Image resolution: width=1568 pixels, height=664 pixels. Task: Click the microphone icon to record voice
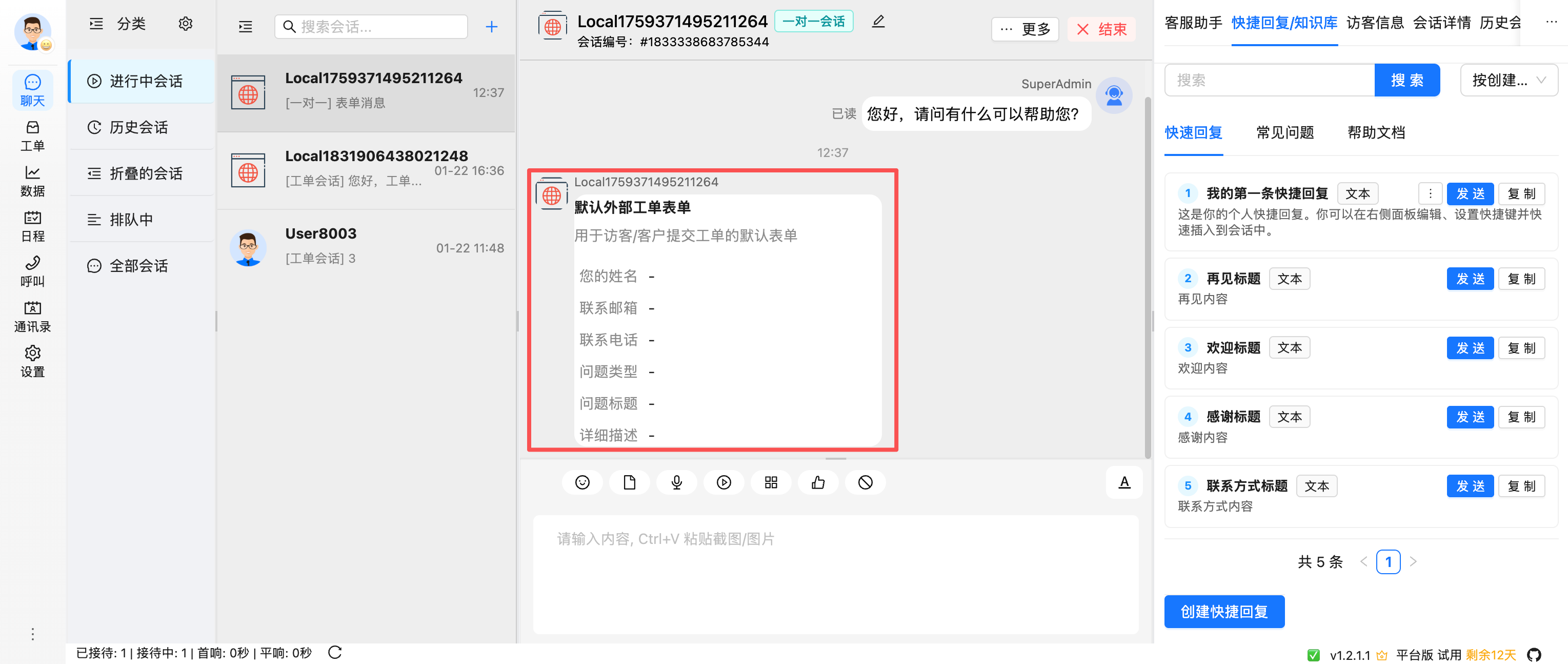click(676, 482)
